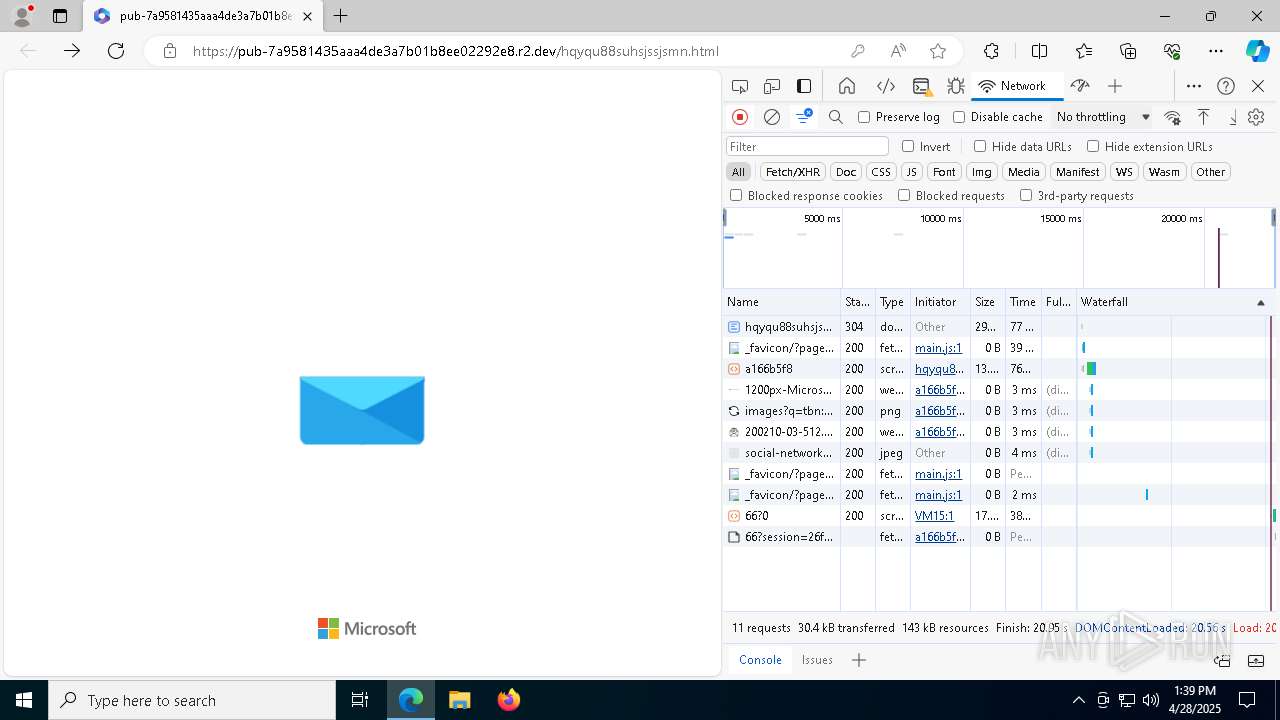Open main.js:1 initiator of first favicon request
1280x720 pixels.
pyautogui.click(x=938, y=348)
